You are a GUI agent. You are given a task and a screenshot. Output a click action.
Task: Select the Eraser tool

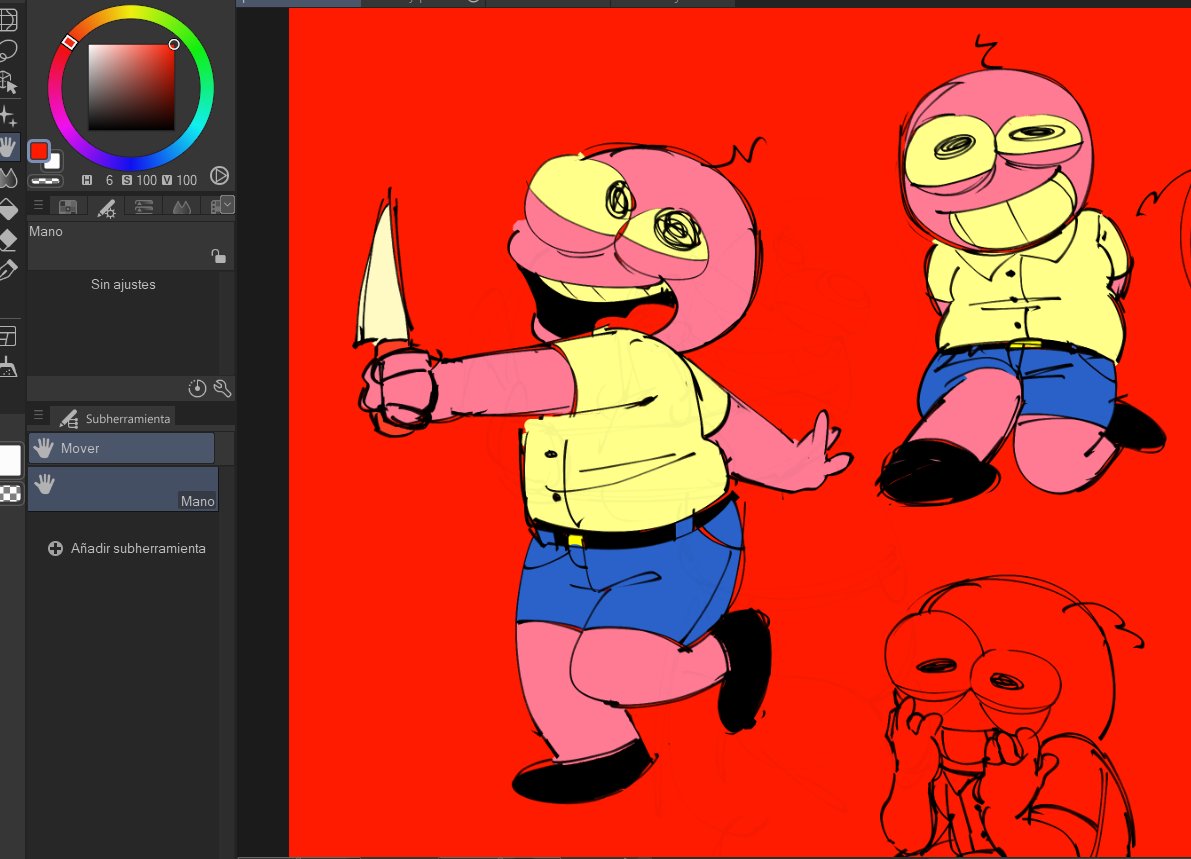(8, 240)
